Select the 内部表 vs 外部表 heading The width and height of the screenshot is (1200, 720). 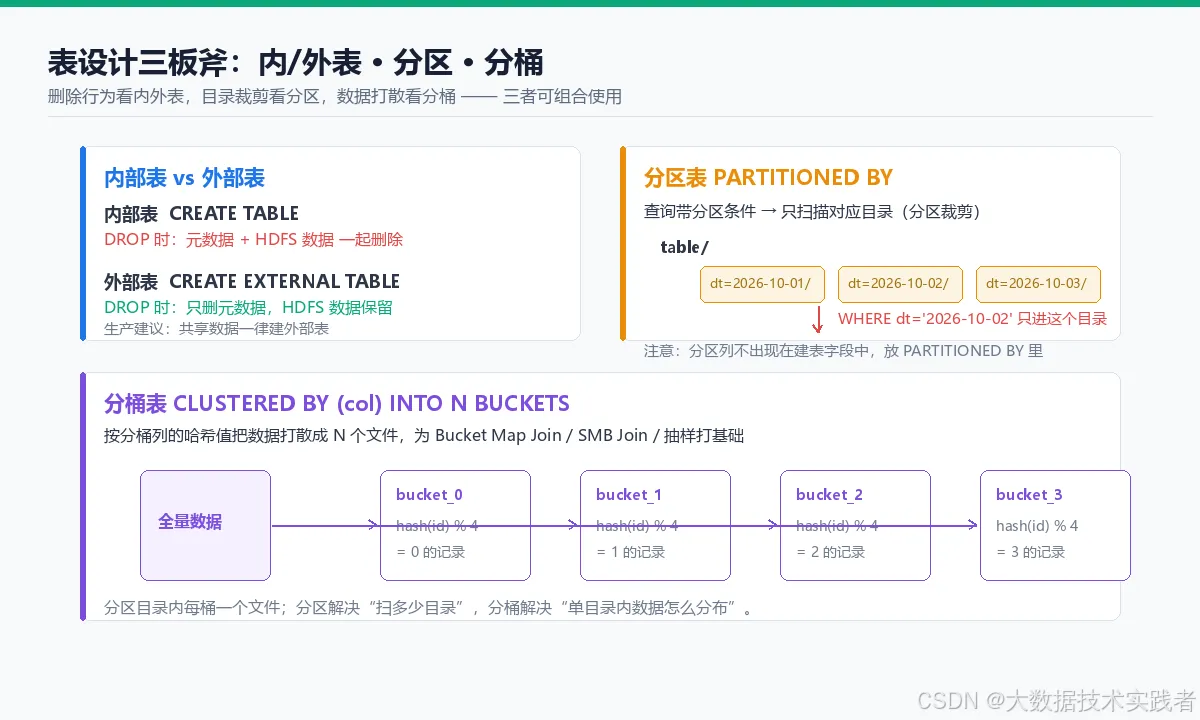pyautogui.click(x=185, y=179)
